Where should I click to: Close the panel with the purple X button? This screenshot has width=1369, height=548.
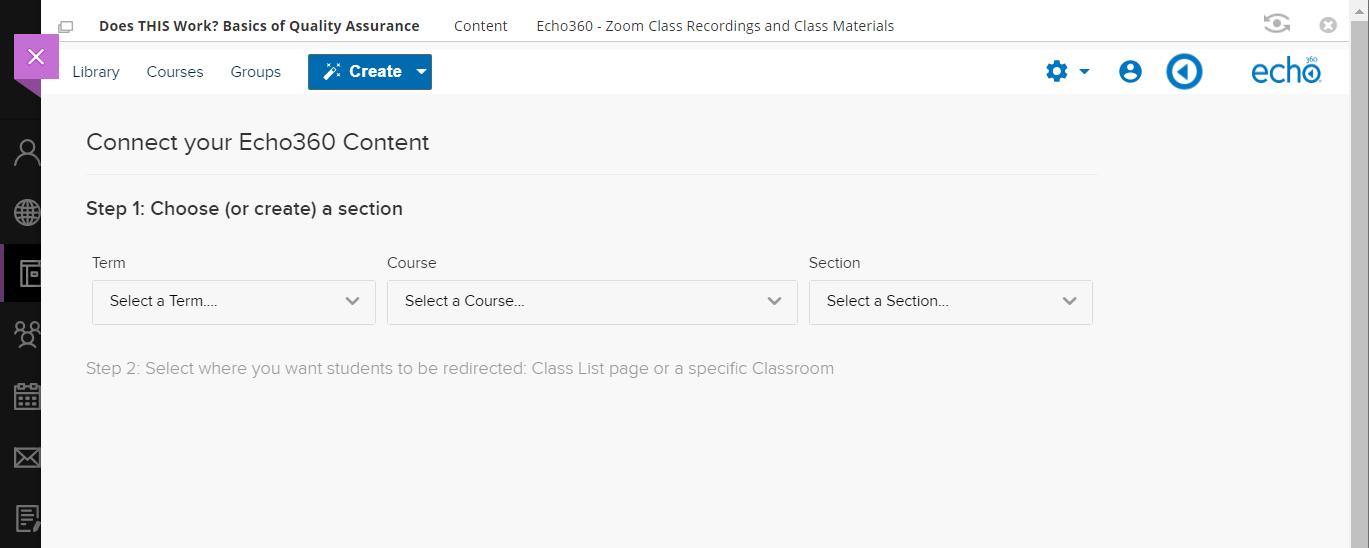pyautogui.click(x=36, y=57)
